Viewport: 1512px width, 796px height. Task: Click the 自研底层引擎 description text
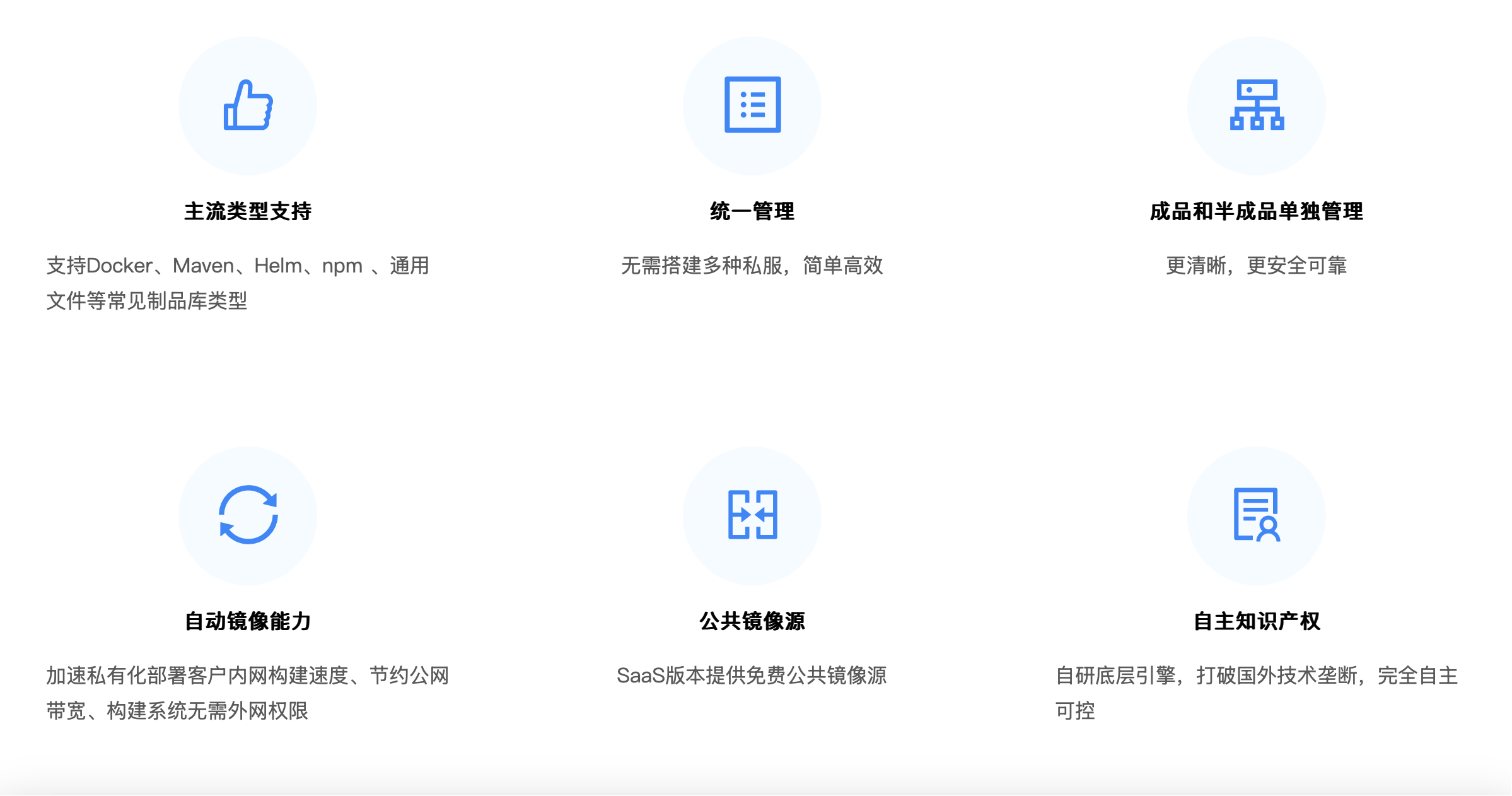point(1257,676)
